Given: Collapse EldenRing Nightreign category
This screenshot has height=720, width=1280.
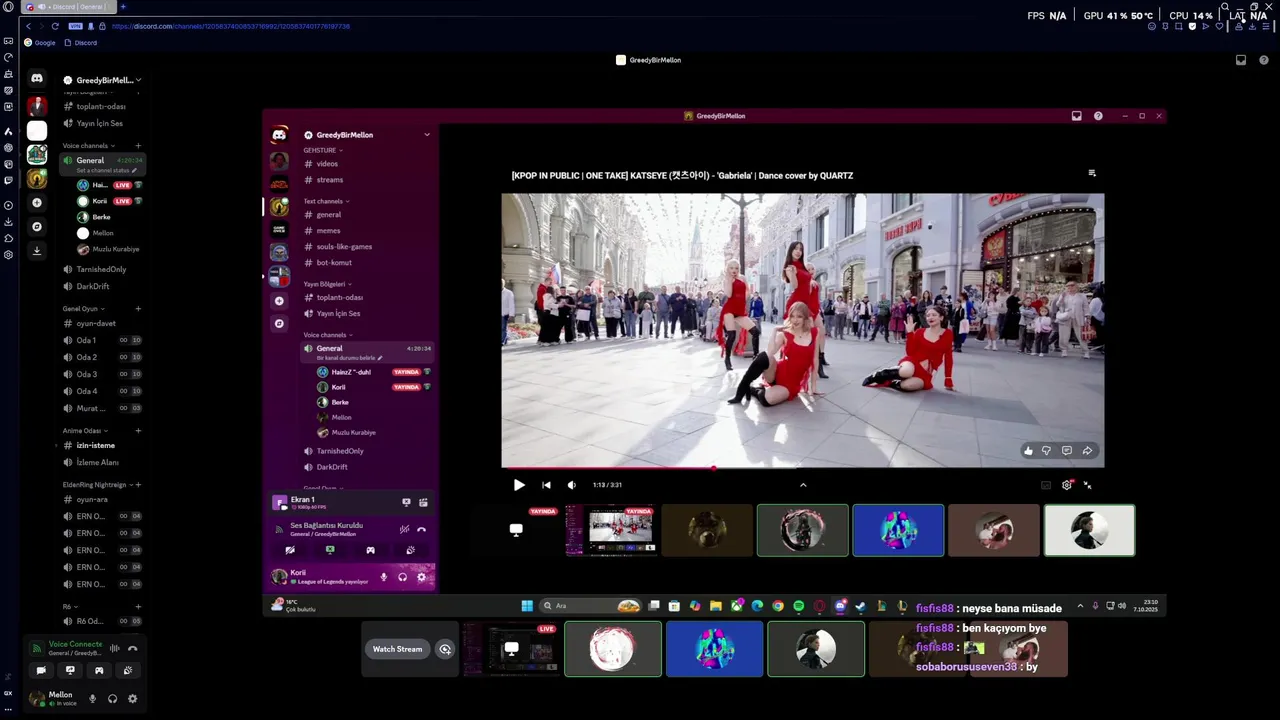Looking at the screenshot, I should (97, 485).
